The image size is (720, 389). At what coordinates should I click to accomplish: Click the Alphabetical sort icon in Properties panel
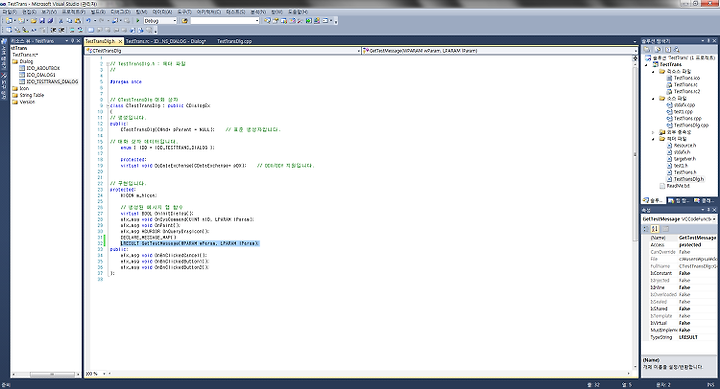click(655, 229)
